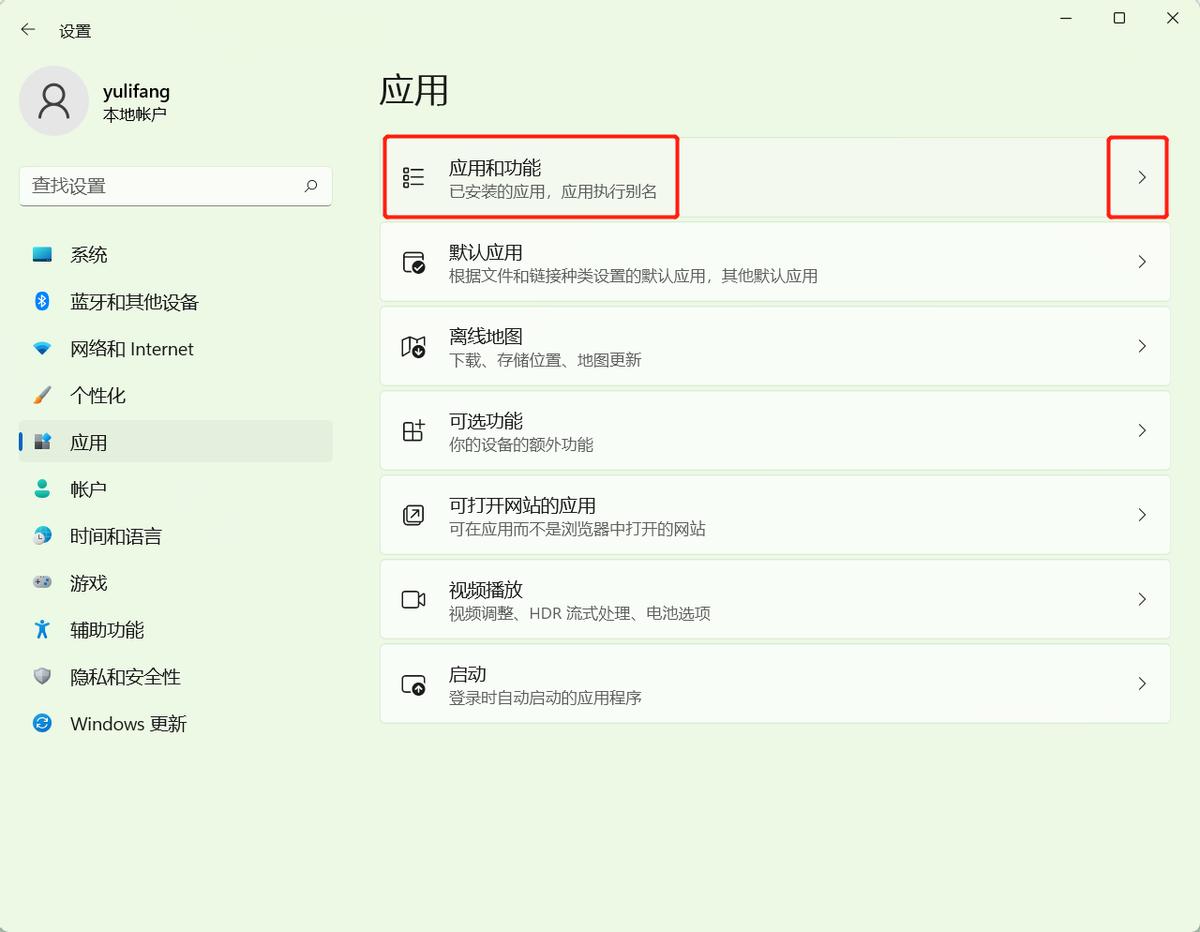Click the 可打开网站的应用 icon

[413, 514]
